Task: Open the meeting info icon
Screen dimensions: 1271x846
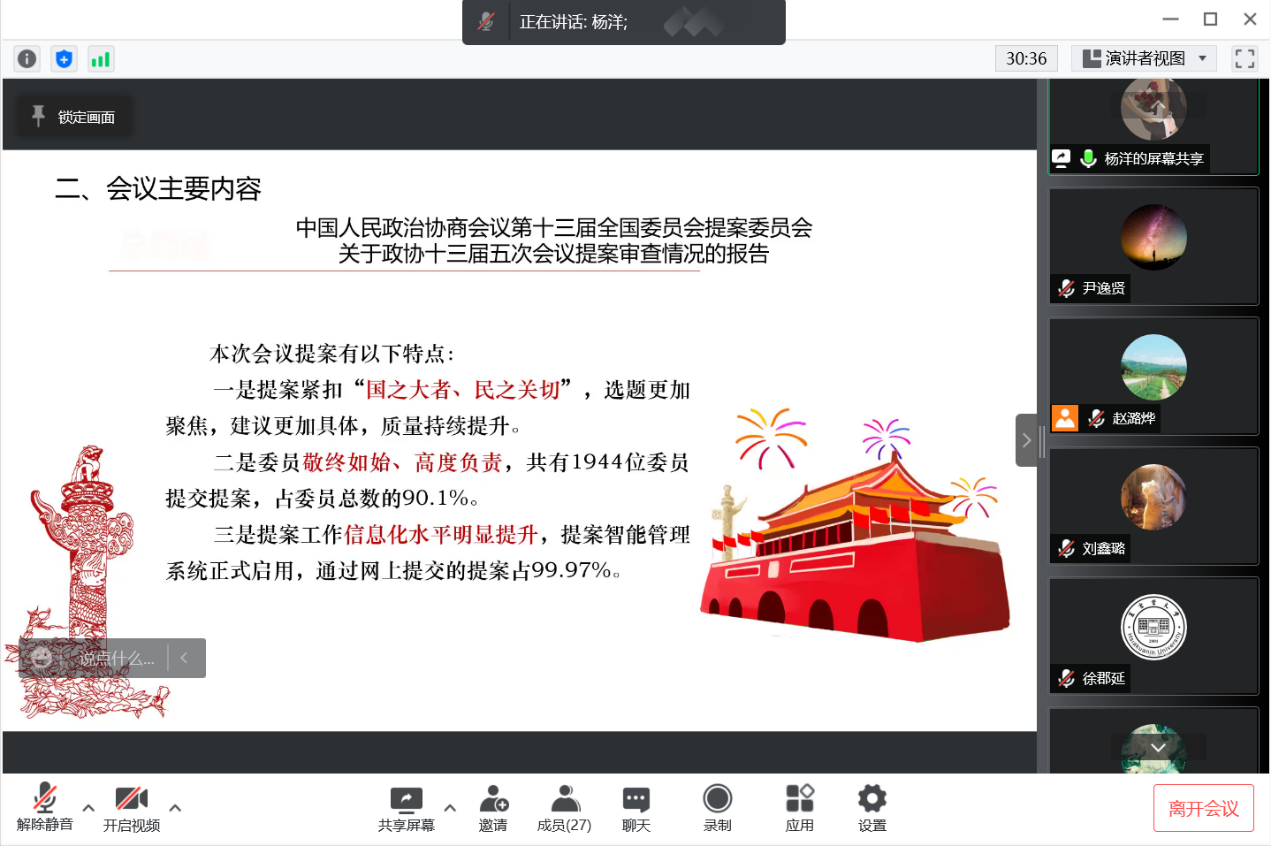Action: click(x=27, y=59)
